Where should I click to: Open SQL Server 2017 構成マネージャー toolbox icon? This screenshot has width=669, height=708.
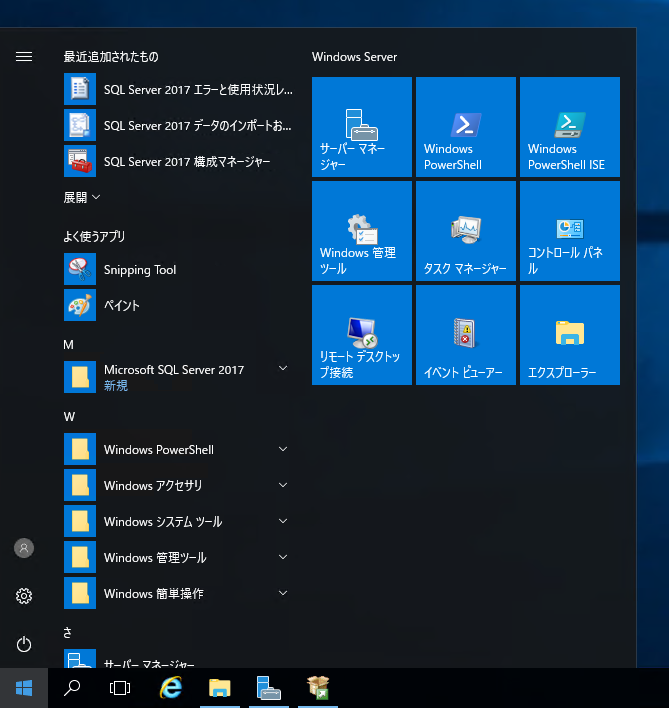click(80, 161)
